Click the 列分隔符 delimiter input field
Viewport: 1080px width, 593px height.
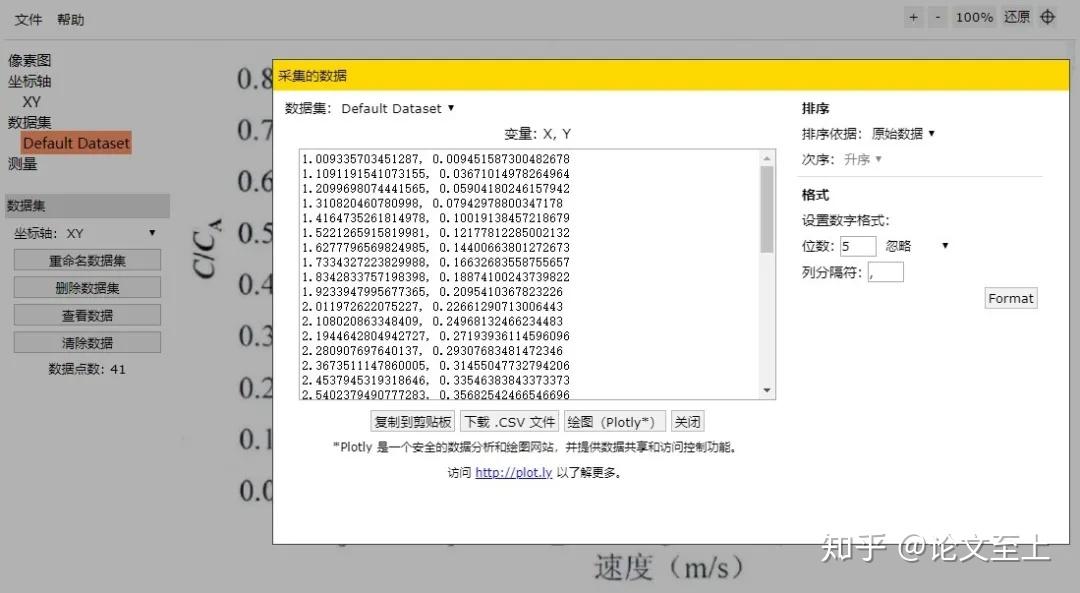pos(885,271)
